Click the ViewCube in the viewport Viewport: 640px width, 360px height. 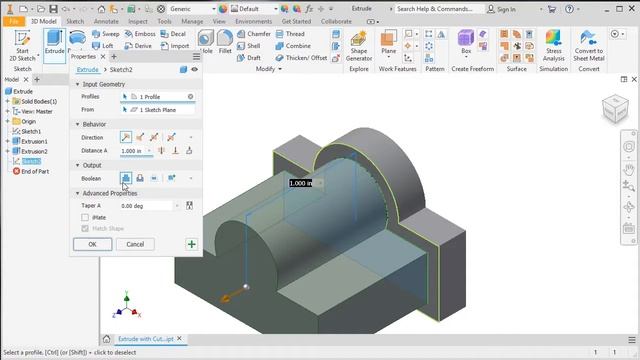615,109
